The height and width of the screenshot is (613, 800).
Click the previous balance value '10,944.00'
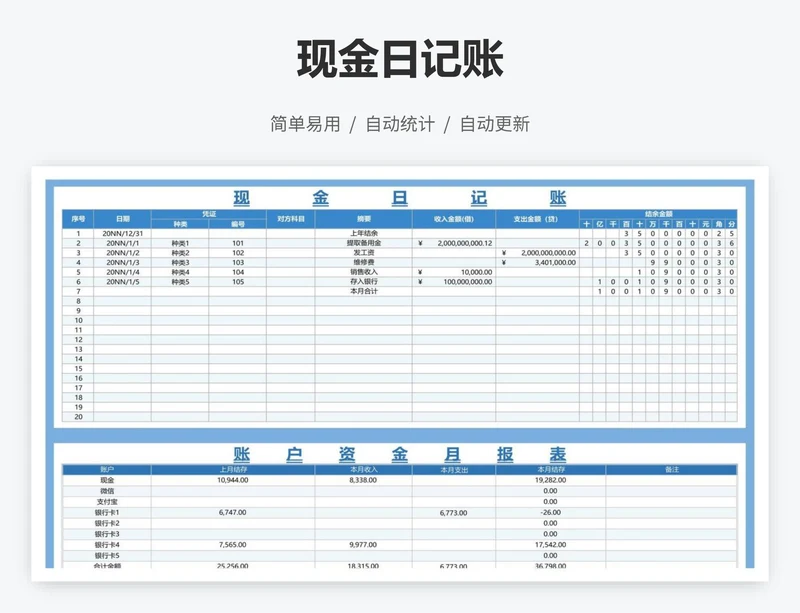click(233, 480)
